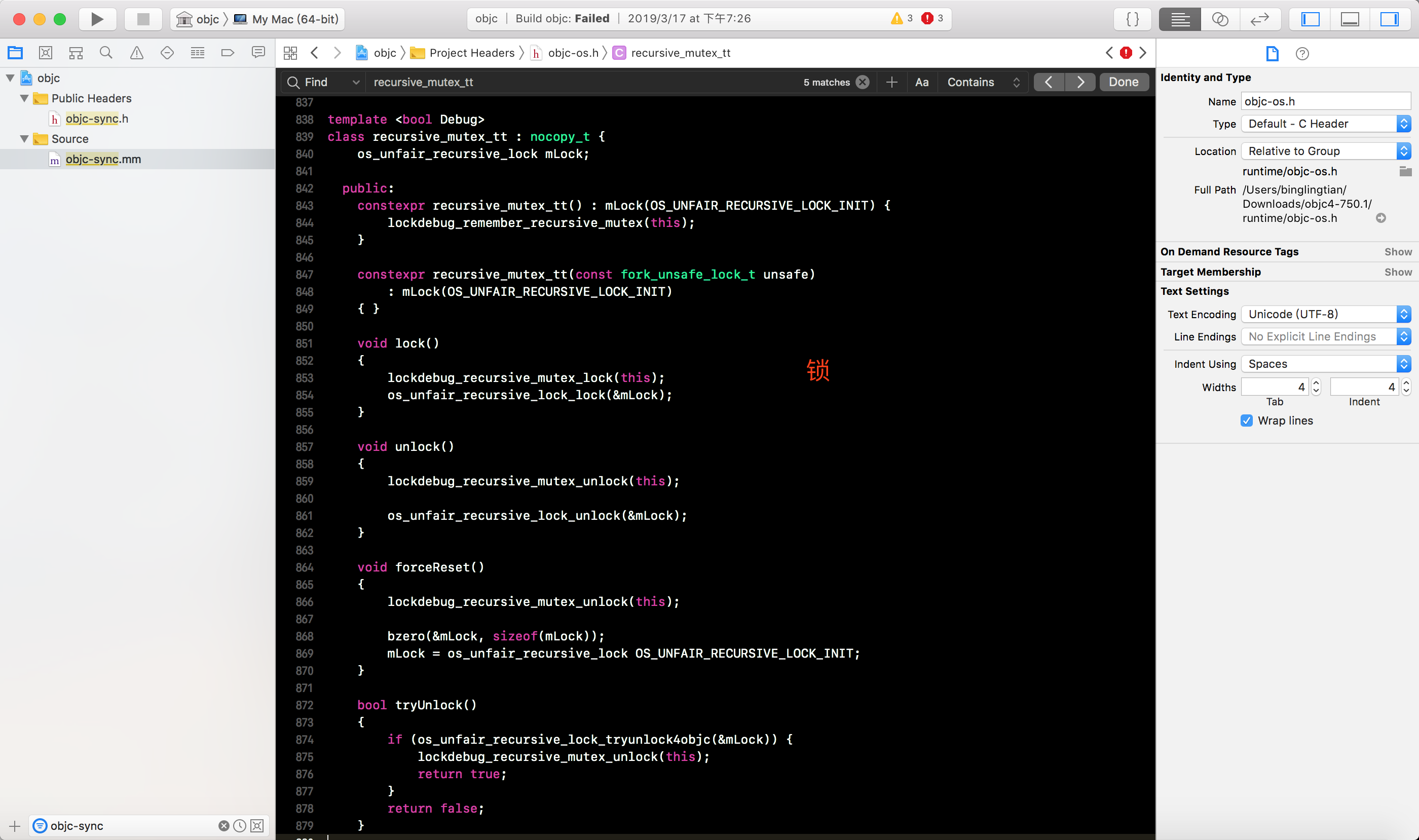Toggle the Wrap lines checkbox
Screen dimensions: 1419x840
click(1246, 421)
